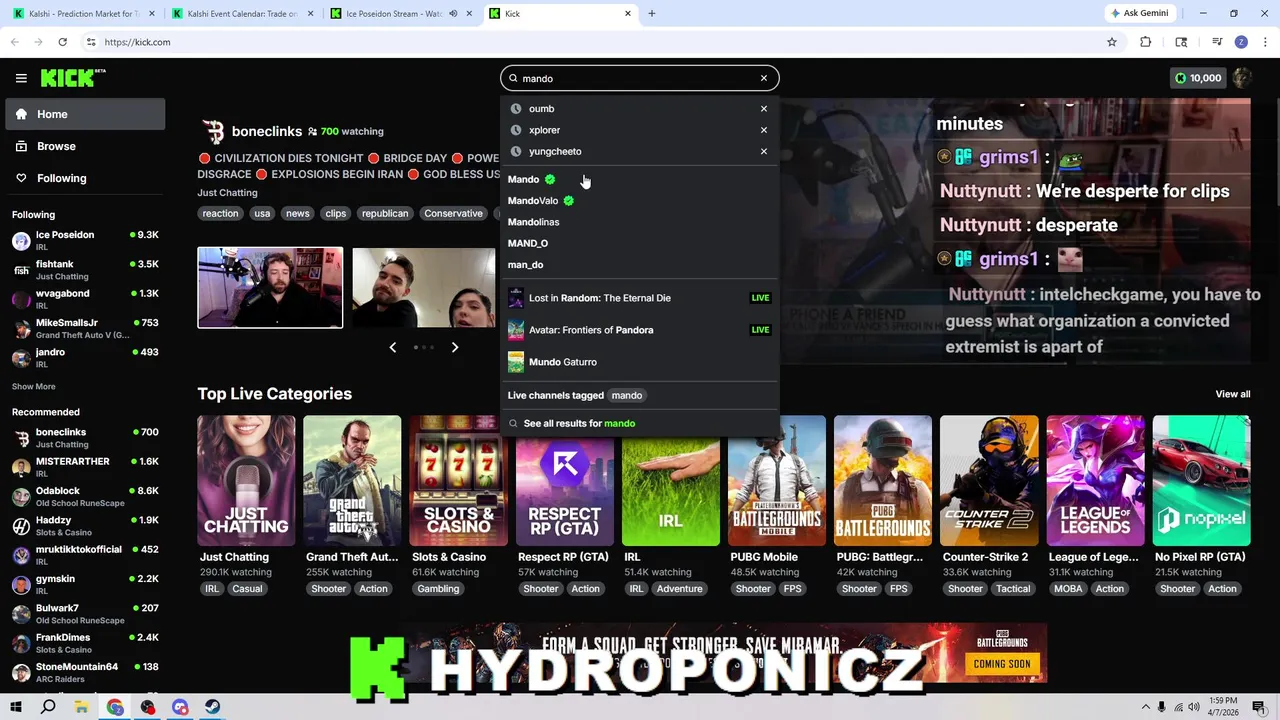Click the KICK logo

[x=72, y=78]
